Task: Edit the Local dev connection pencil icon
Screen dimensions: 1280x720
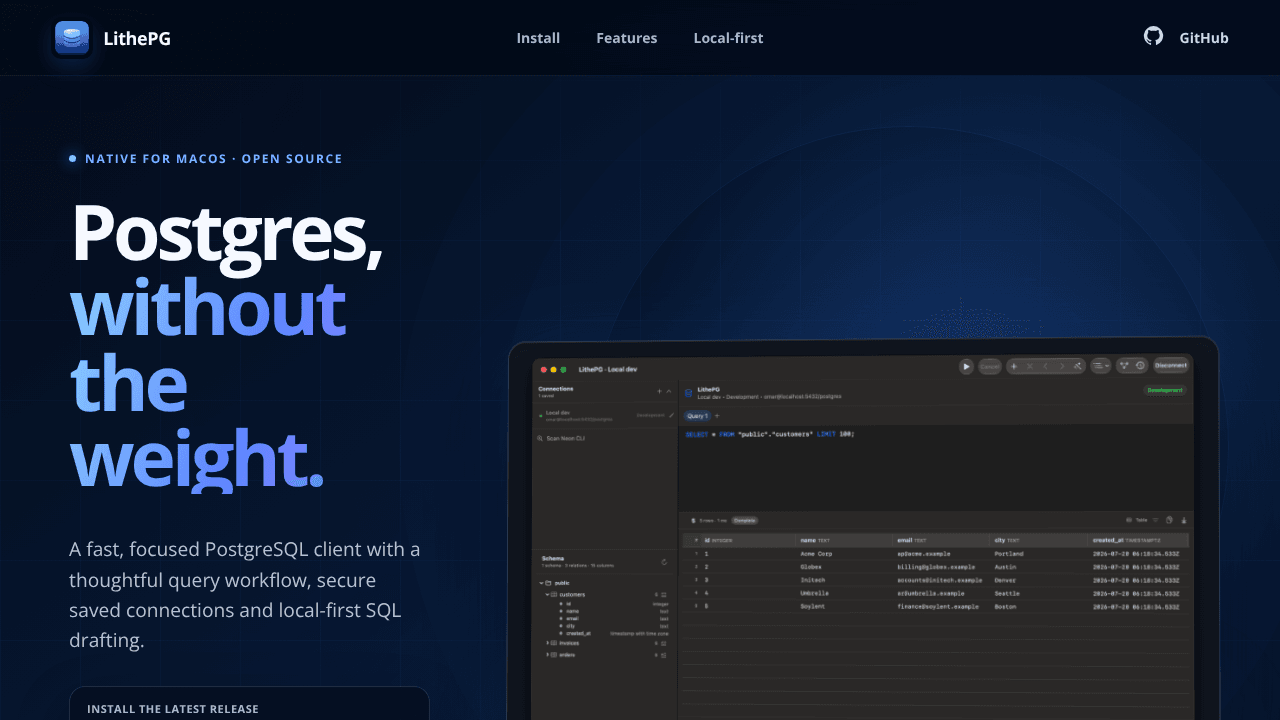Action: coord(671,415)
